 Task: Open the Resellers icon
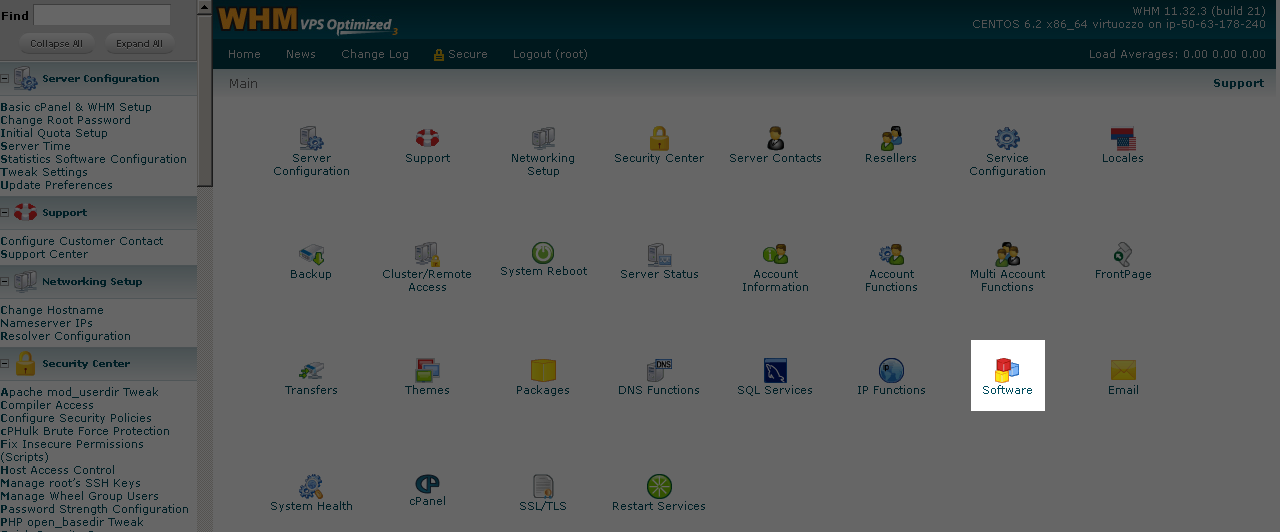891,138
